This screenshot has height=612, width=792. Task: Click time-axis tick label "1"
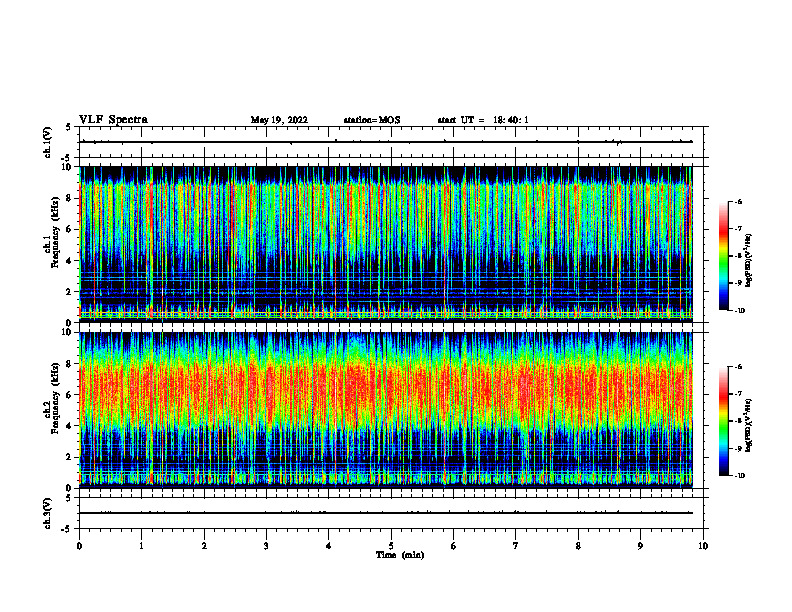tap(141, 546)
